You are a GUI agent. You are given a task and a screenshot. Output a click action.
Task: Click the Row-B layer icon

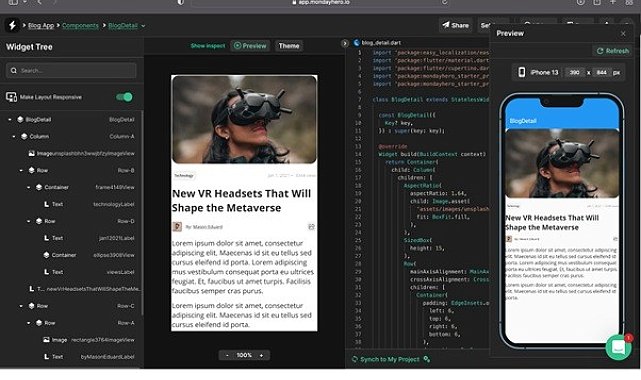click(31, 170)
